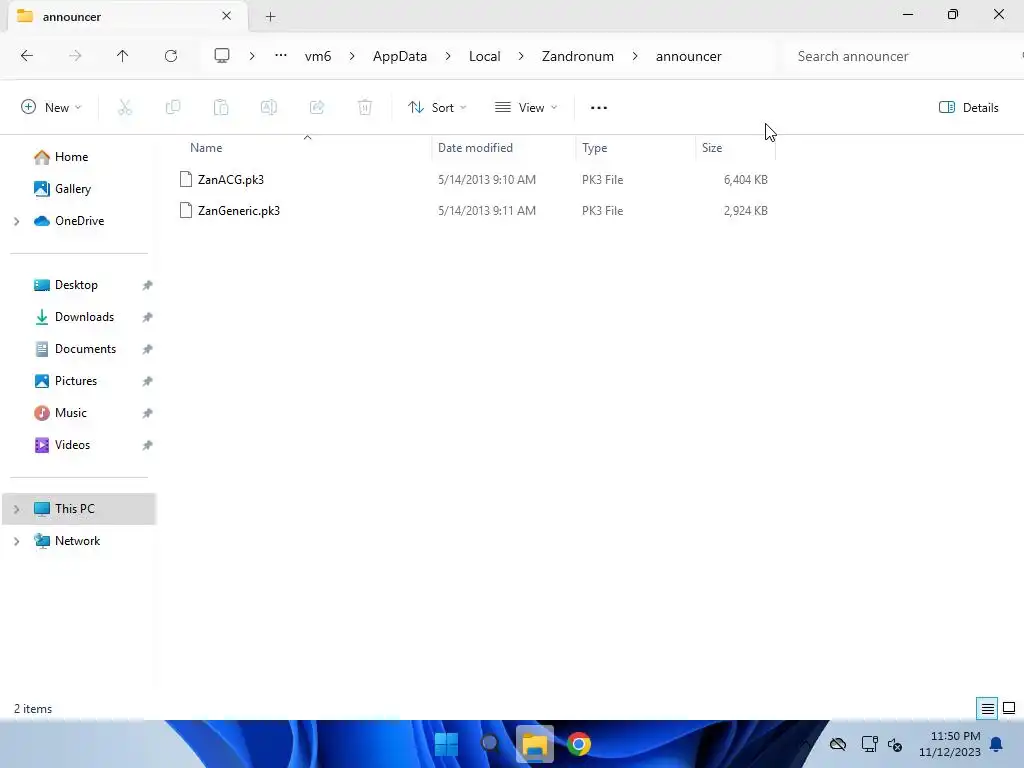Navigate to AppData in breadcrumb
This screenshot has height=768, width=1024.
tap(400, 56)
